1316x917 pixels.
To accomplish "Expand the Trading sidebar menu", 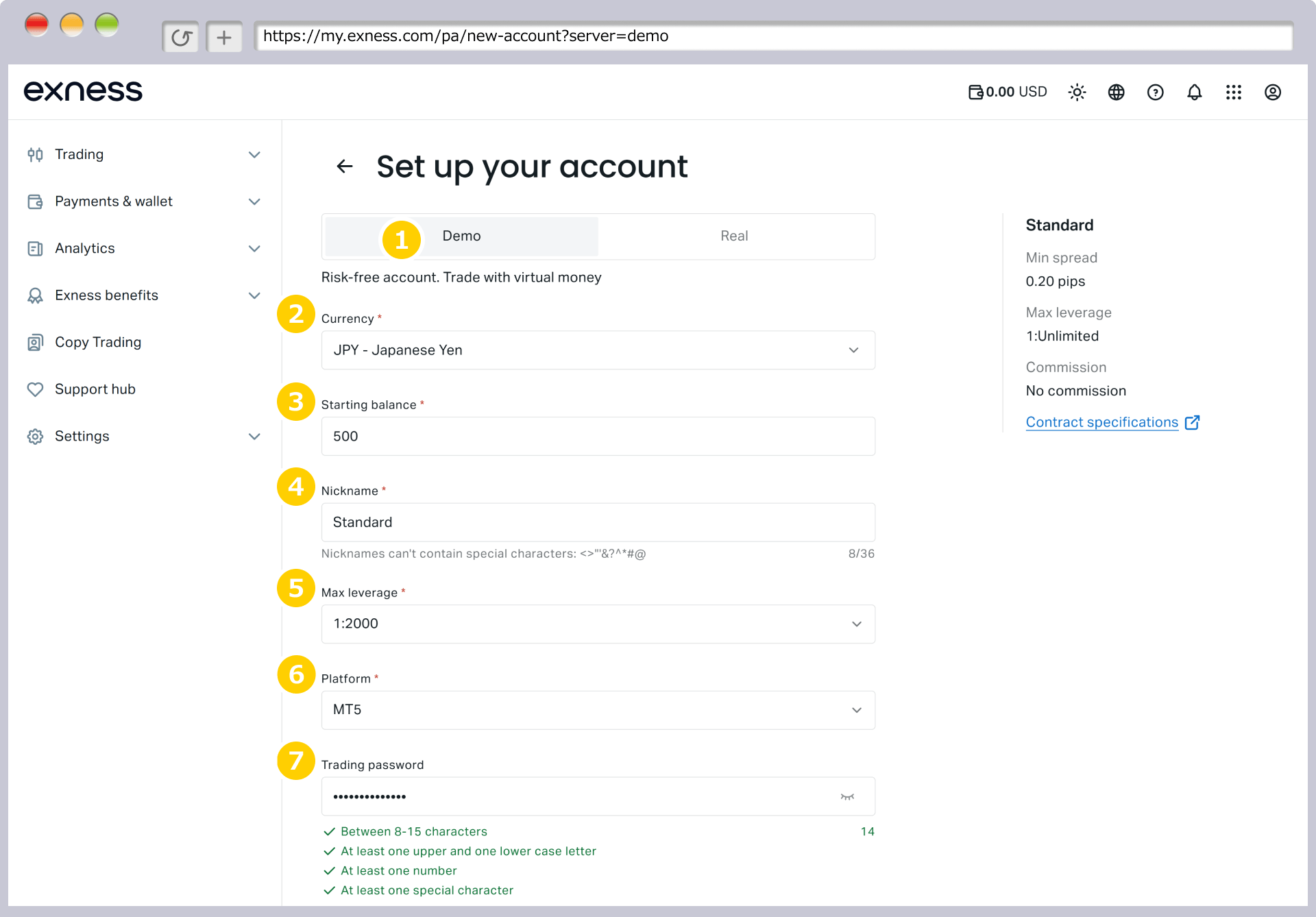I will coord(144,154).
